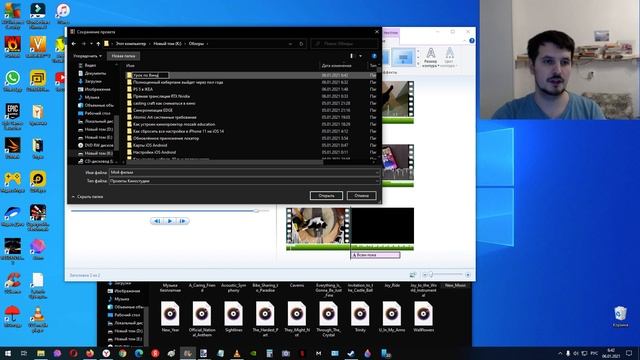Step to previous frame in preview
Screen dimensions: 640x360
click(157, 221)
